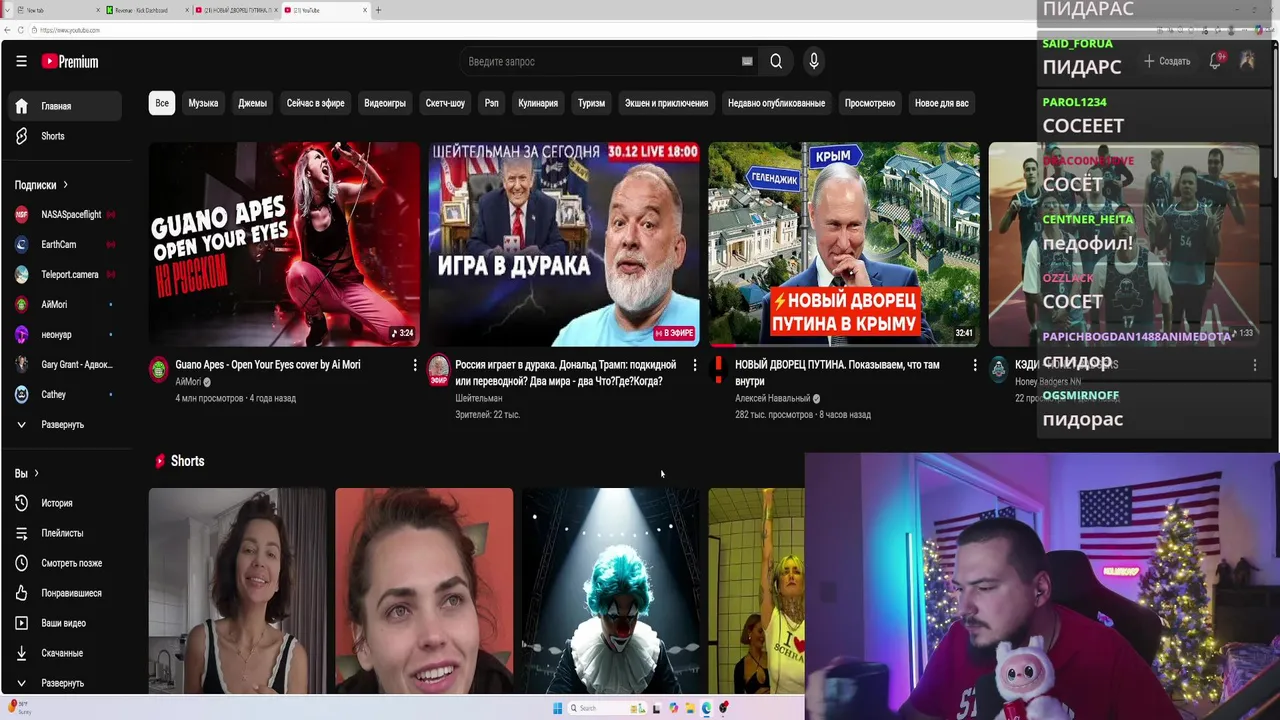Start voice search with the microphone icon
The width and height of the screenshot is (1280, 720).
click(x=814, y=61)
